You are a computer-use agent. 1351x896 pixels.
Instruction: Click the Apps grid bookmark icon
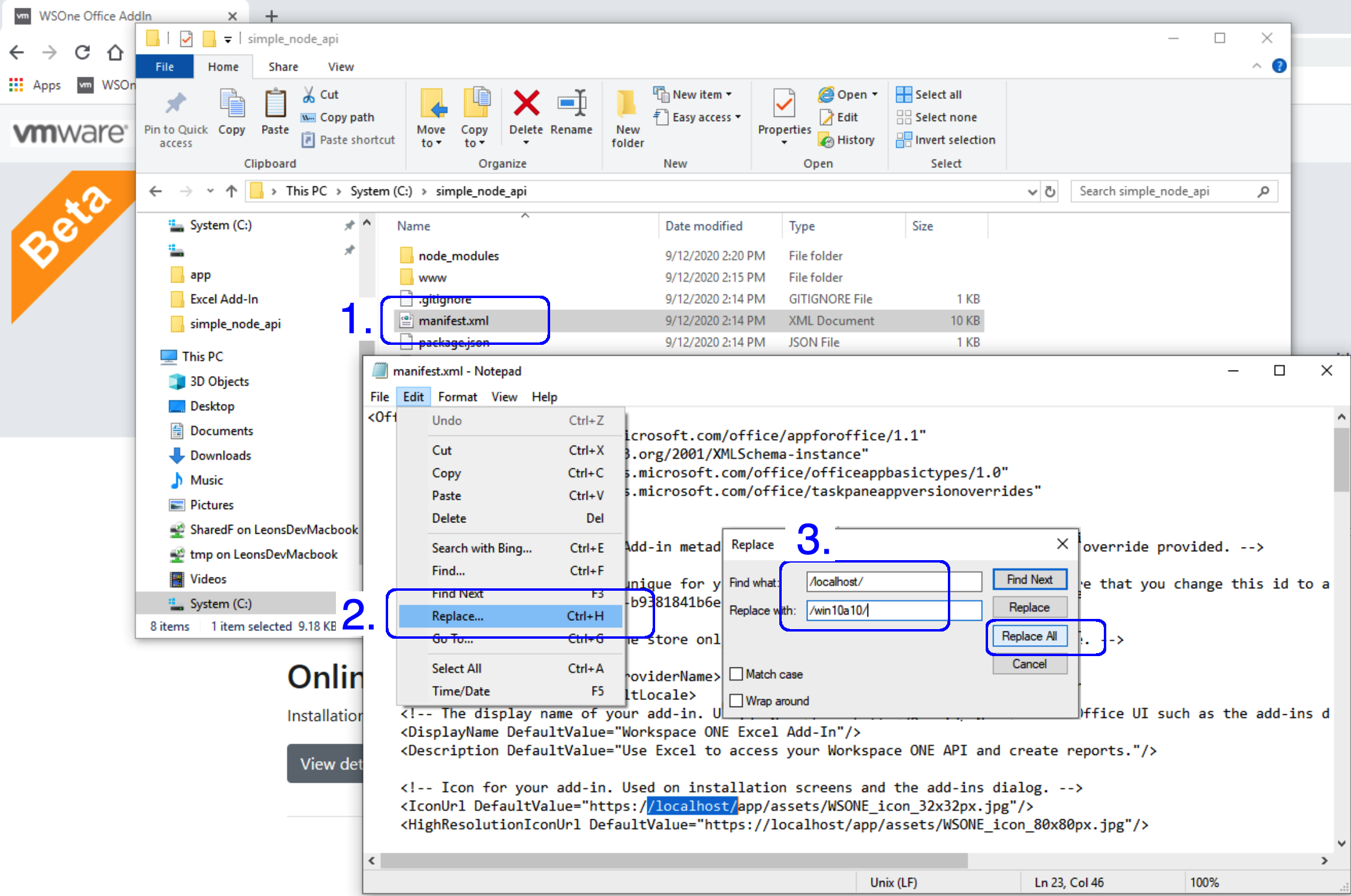pos(16,85)
